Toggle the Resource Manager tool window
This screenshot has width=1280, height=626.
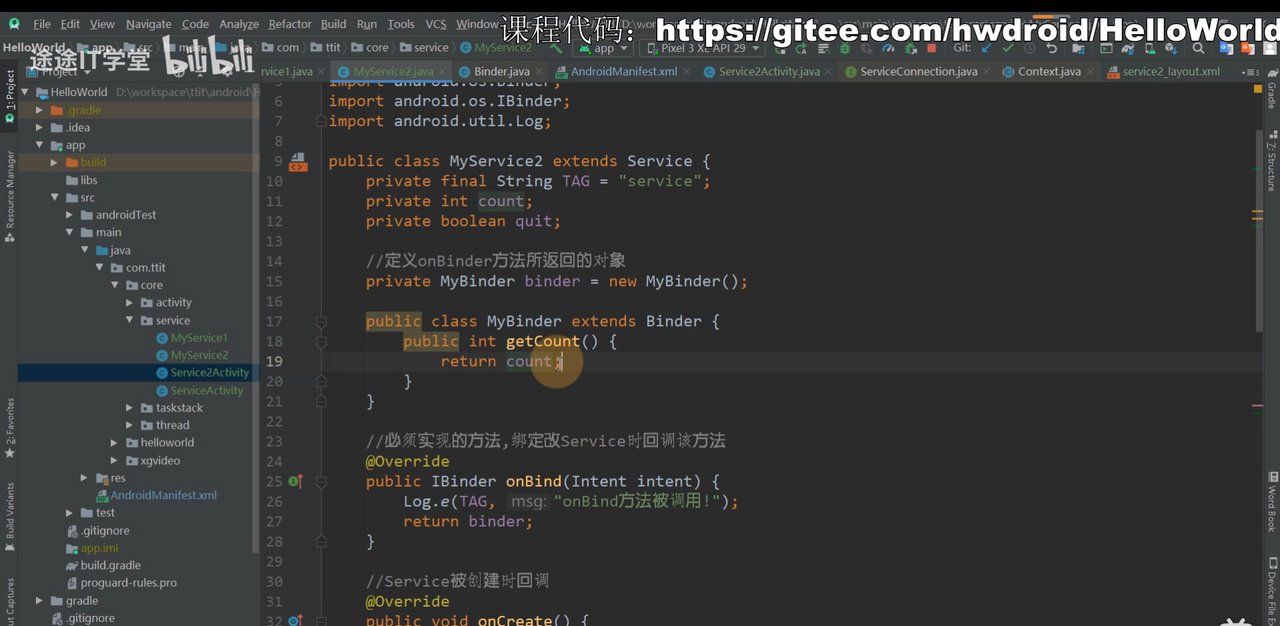[10, 196]
